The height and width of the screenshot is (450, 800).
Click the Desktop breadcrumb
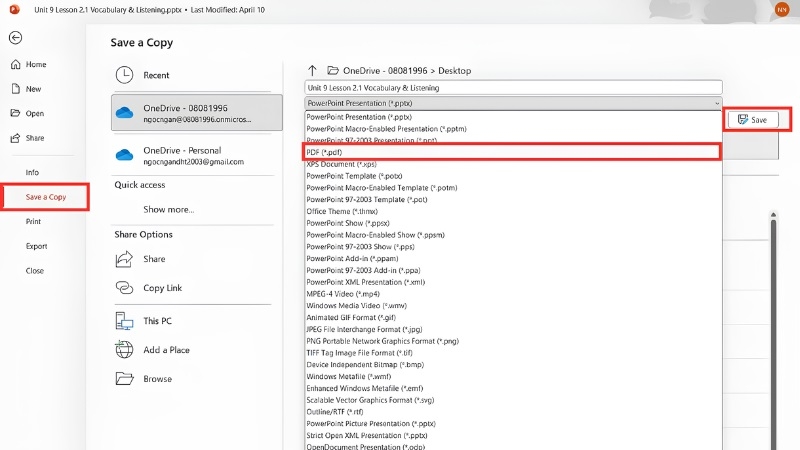tap(454, 70)
